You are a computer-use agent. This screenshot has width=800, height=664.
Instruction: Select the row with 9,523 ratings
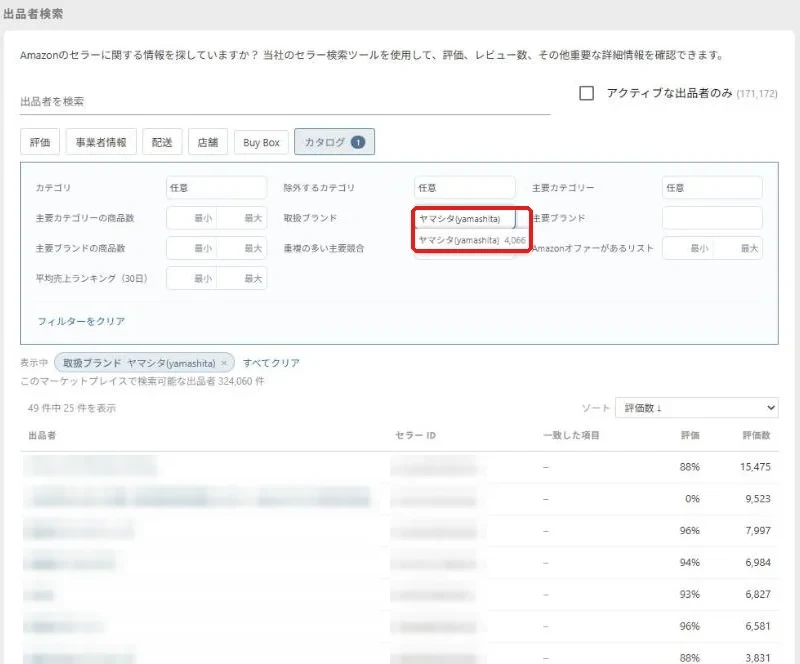click(399, 499)
